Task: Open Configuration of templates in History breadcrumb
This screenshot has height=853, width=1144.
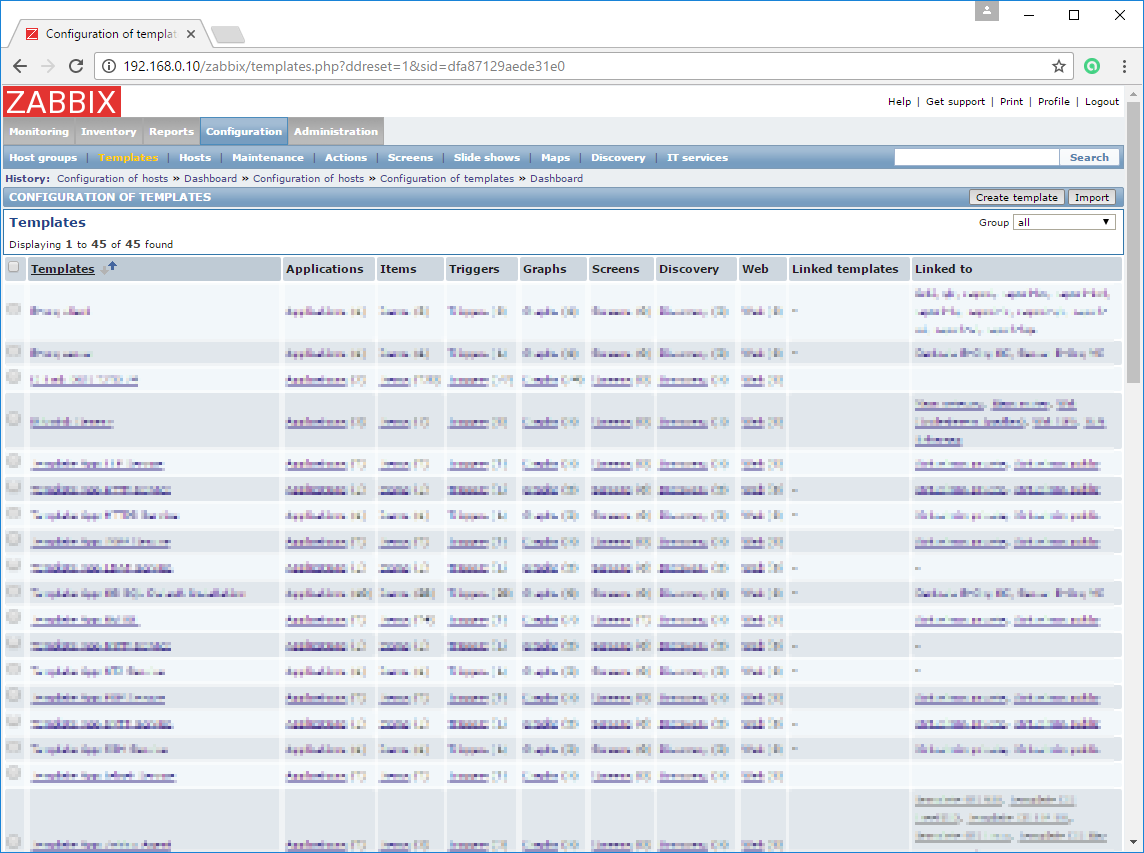Action: (x=447, y=179)
